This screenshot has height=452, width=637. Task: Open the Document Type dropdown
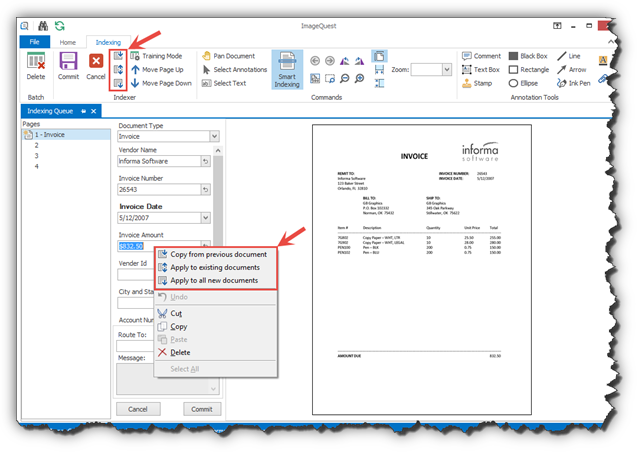214,136
